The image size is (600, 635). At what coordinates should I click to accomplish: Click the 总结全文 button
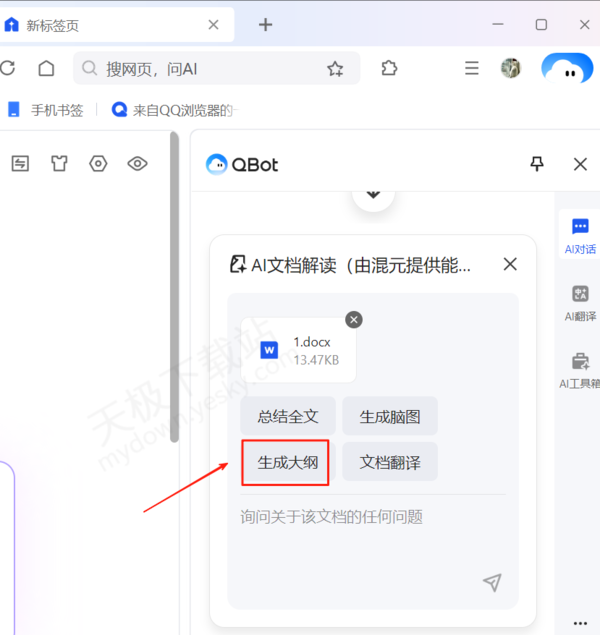(287, 416)
